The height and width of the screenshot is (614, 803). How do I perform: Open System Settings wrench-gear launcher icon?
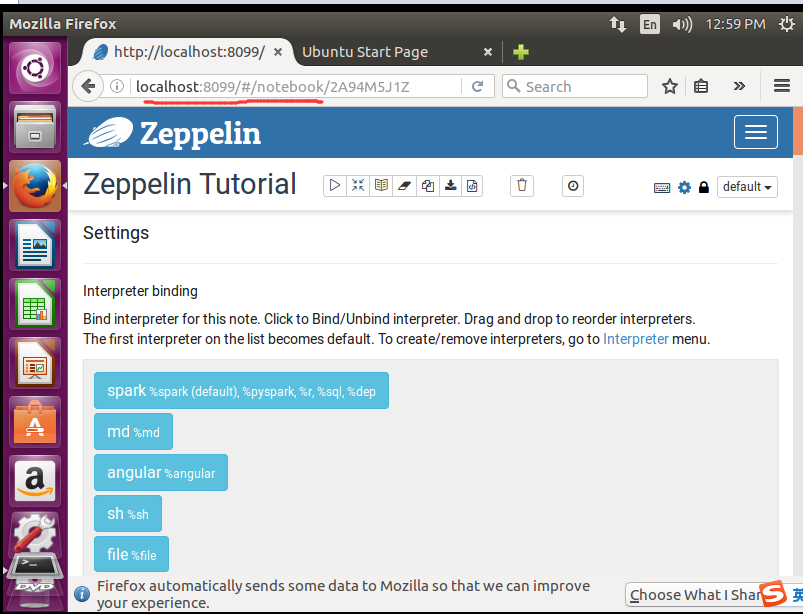35,534
